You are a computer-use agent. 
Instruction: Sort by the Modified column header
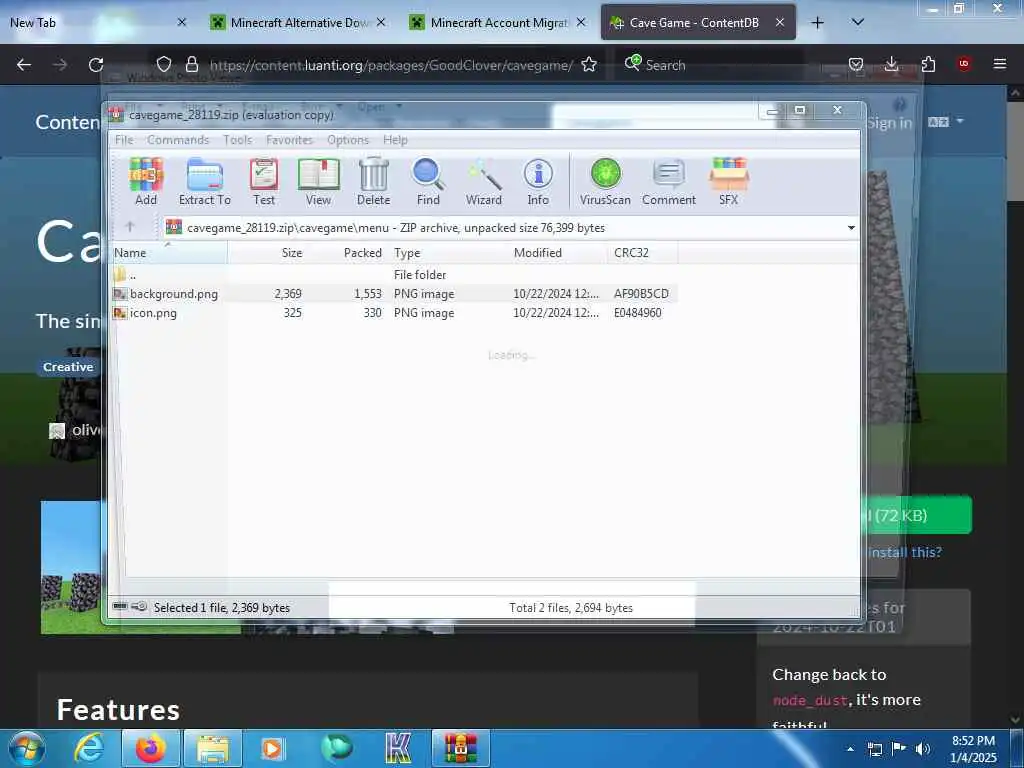point(559,253)
